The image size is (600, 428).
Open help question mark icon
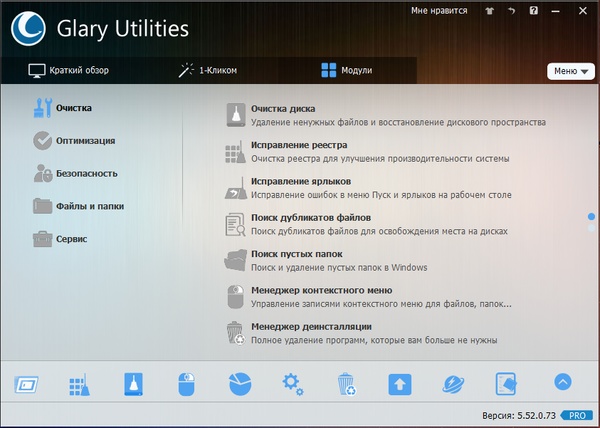[533, 11]
